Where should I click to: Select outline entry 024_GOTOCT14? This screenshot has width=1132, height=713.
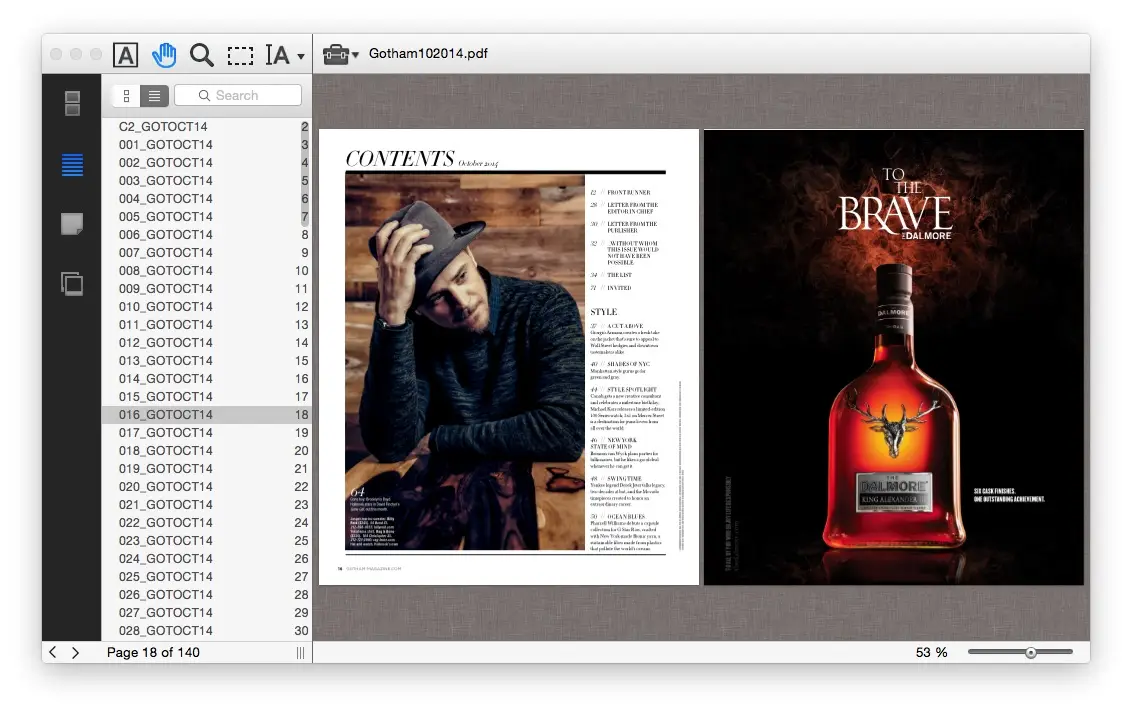206,559
